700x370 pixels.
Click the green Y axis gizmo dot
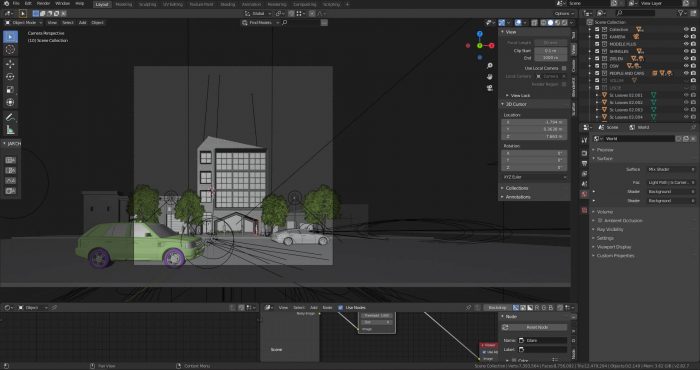click(x=479, y=46)
